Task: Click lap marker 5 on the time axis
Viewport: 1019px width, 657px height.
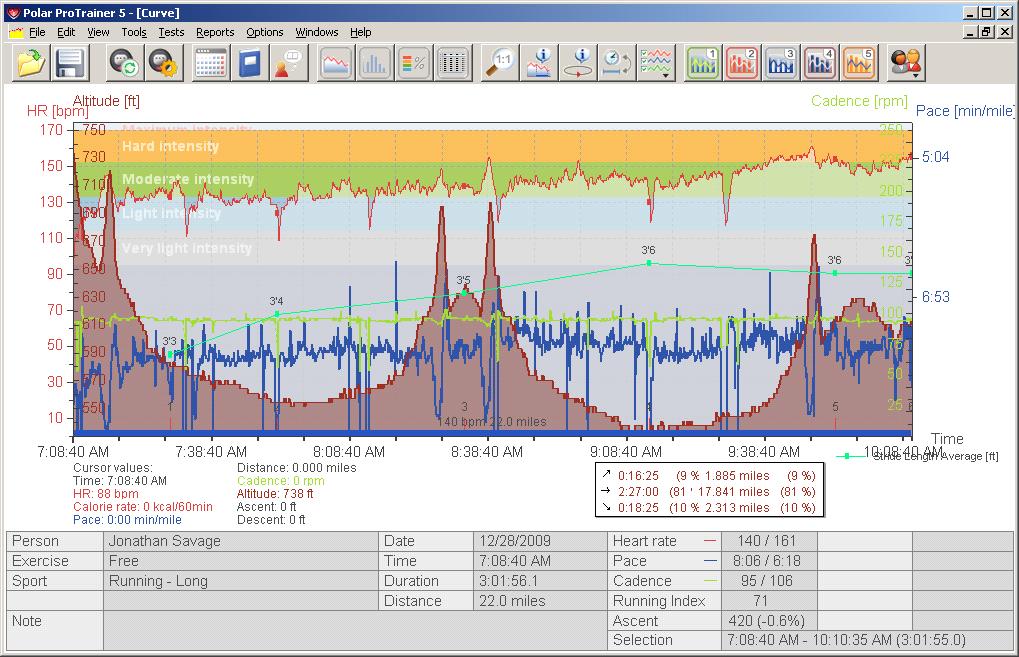Action: point(835,407)
